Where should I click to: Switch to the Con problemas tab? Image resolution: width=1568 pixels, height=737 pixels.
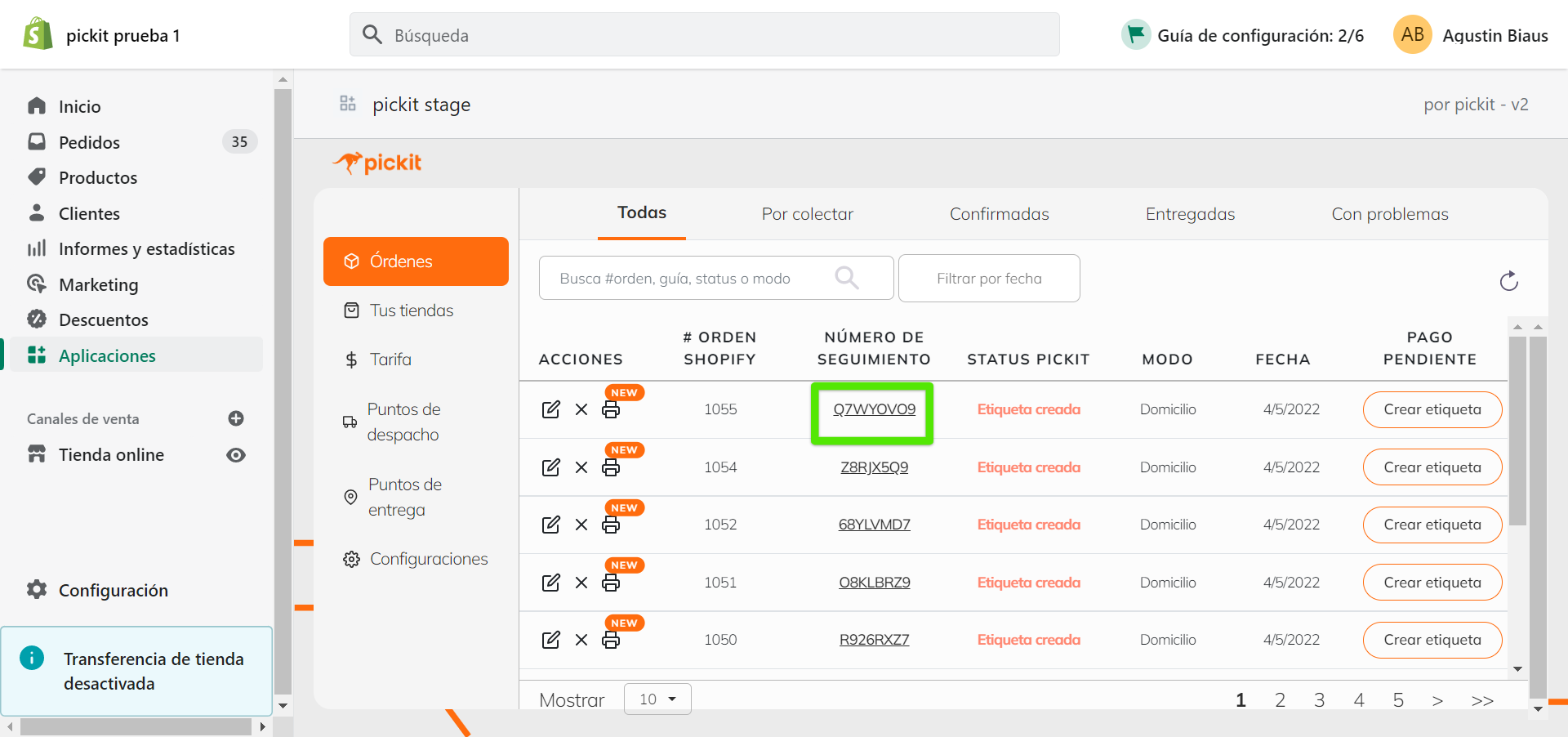tap(1389, 214)
